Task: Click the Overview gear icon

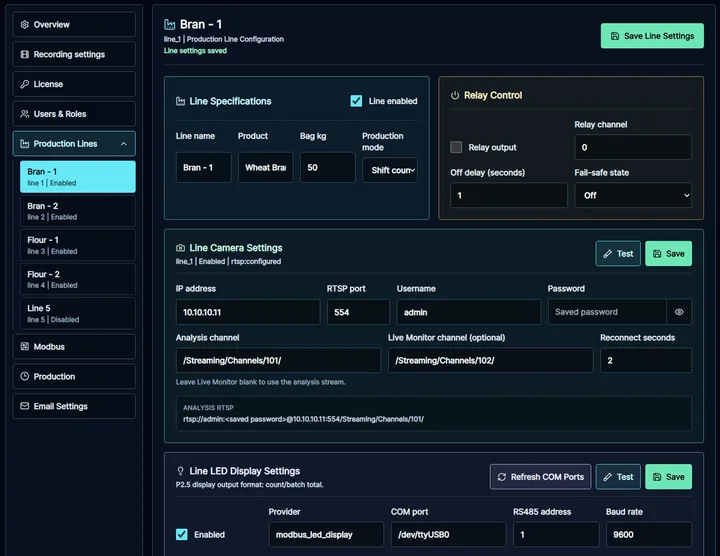Action: point(25,24)
